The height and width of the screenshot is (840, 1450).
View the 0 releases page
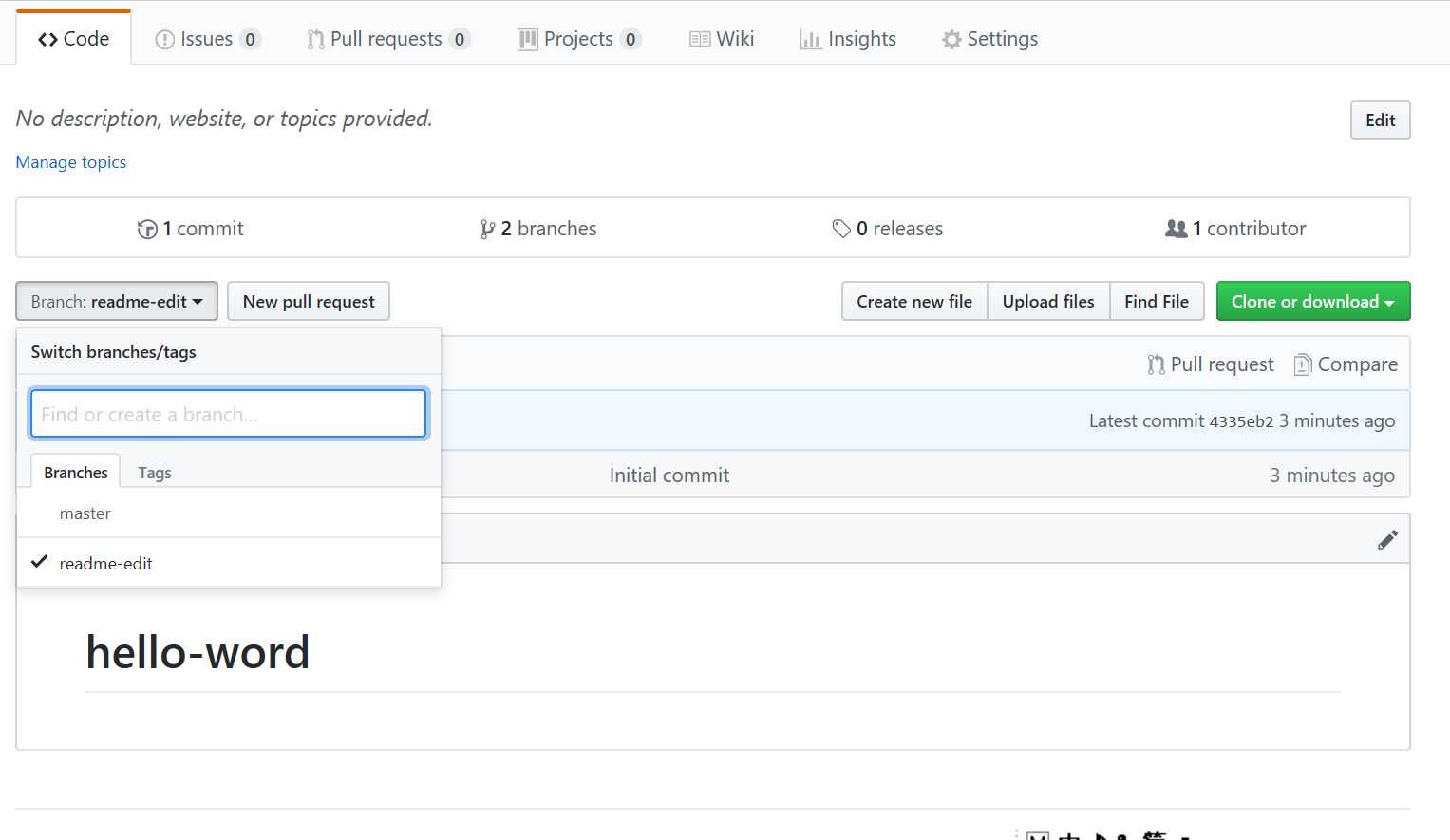tap(887, 228)
